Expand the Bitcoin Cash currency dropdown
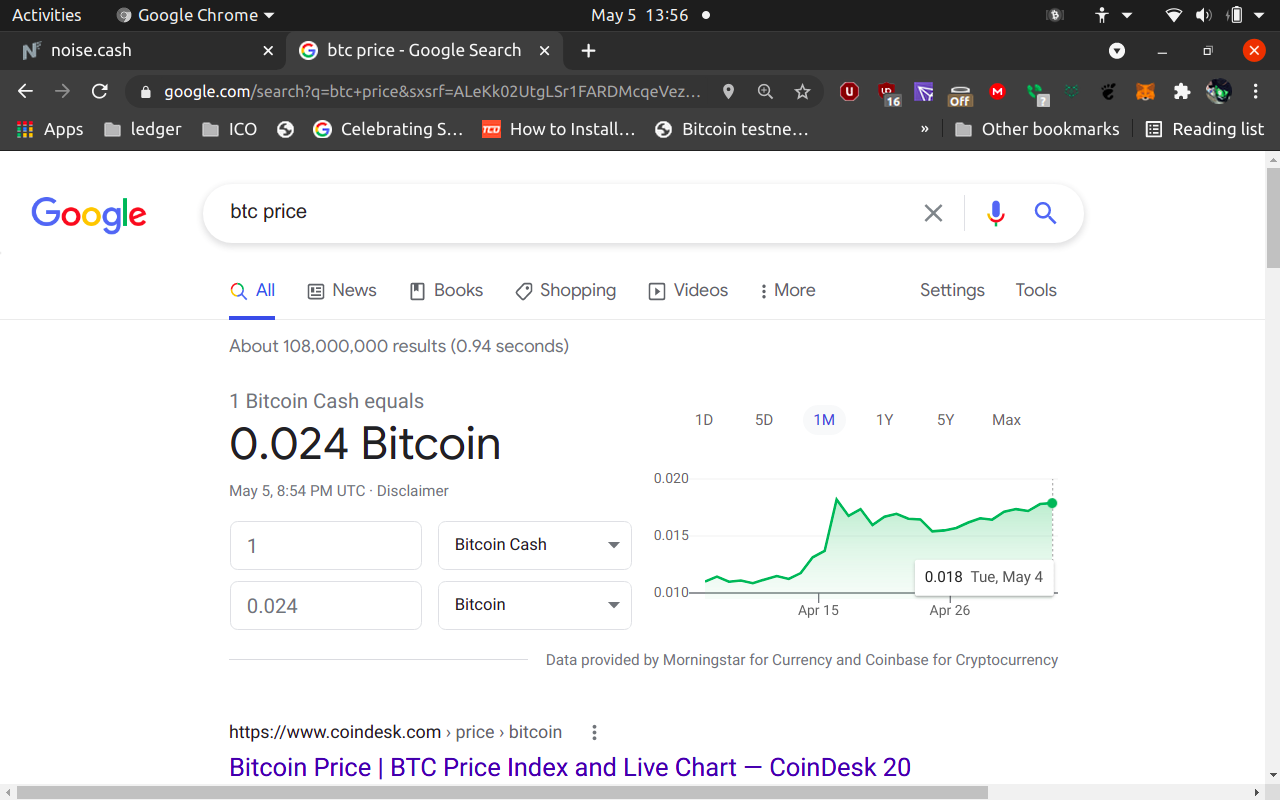This screenshot has height=800, width=1280. click(x=535, y=545)
